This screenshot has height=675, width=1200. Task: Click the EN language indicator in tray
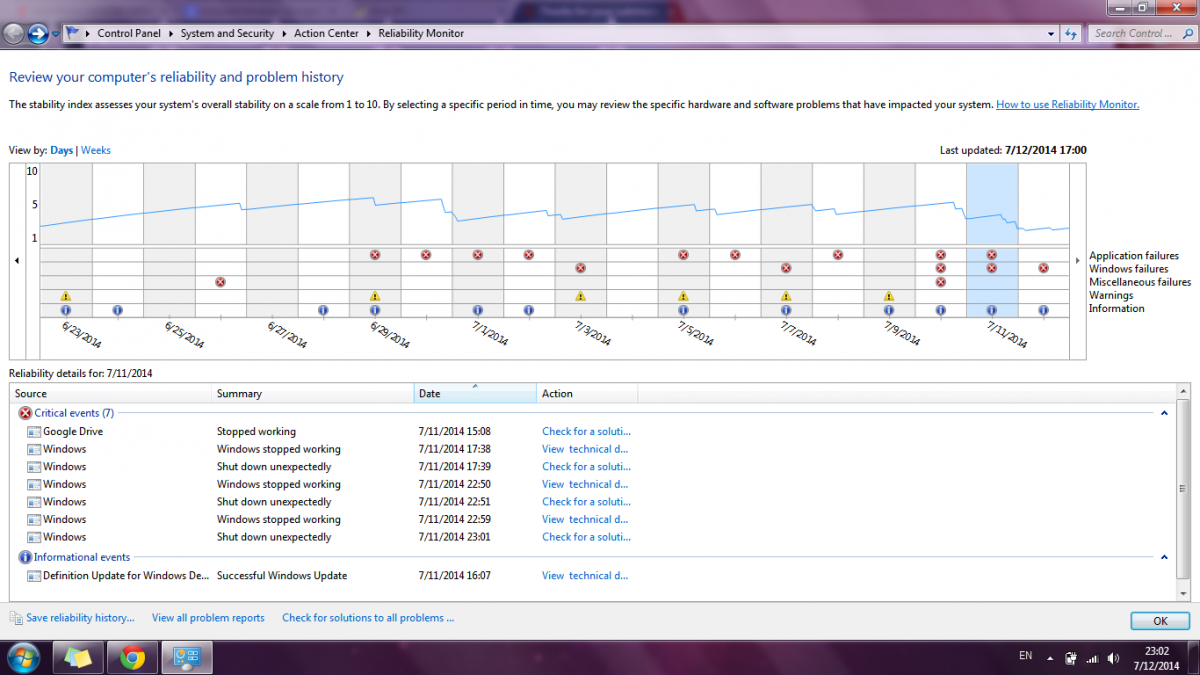[1025, 656]
